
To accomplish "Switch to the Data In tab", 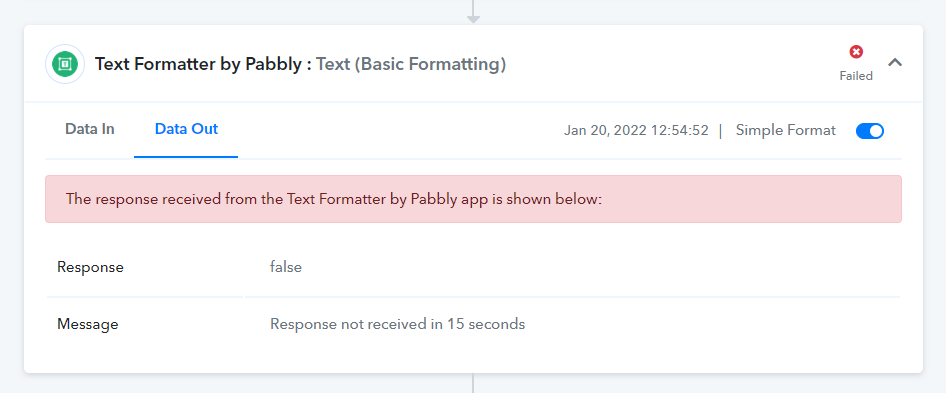I will coord(90,129).
